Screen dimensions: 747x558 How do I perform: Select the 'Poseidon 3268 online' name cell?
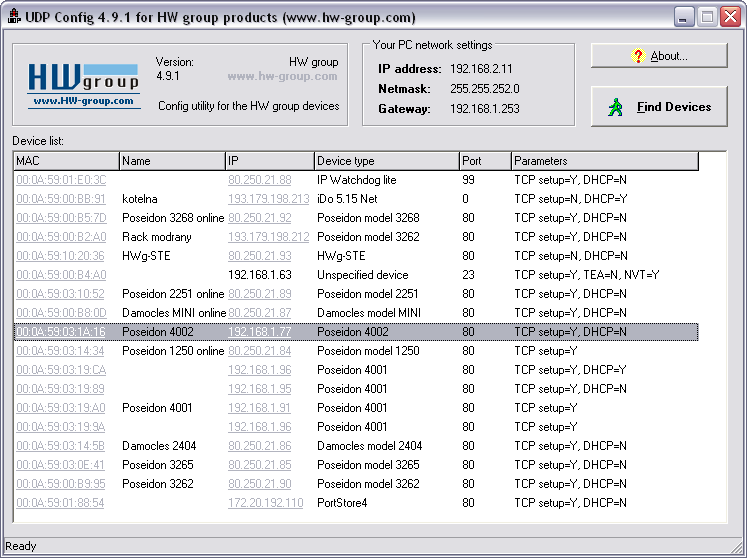click(x=173, y=218)
